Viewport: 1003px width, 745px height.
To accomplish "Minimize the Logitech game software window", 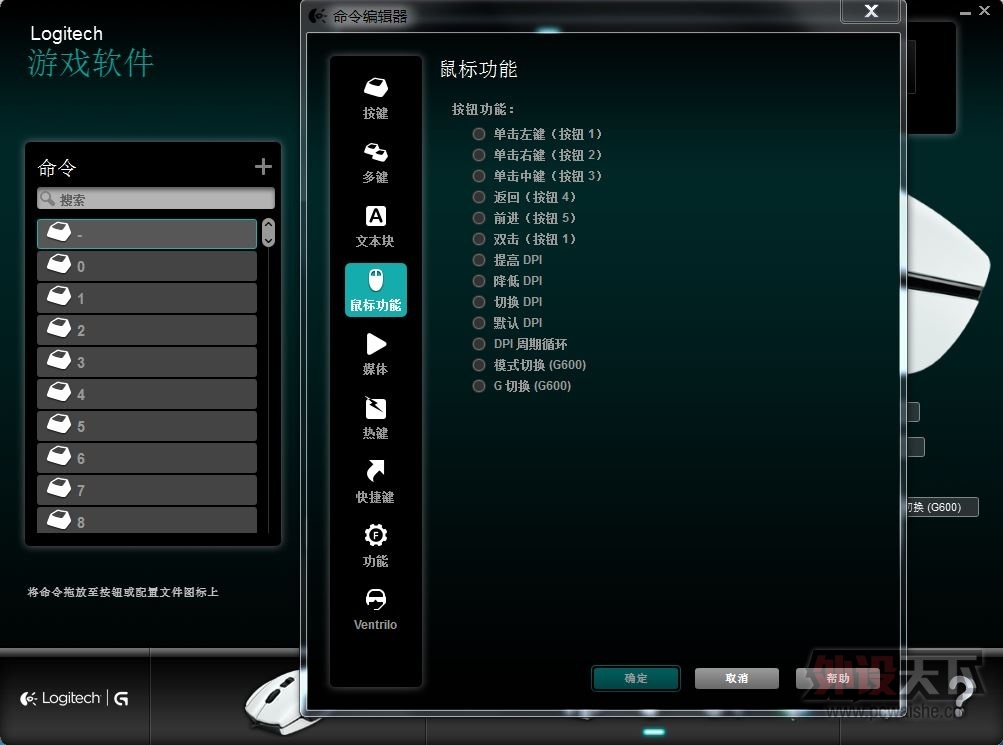I will coord(965,12).
